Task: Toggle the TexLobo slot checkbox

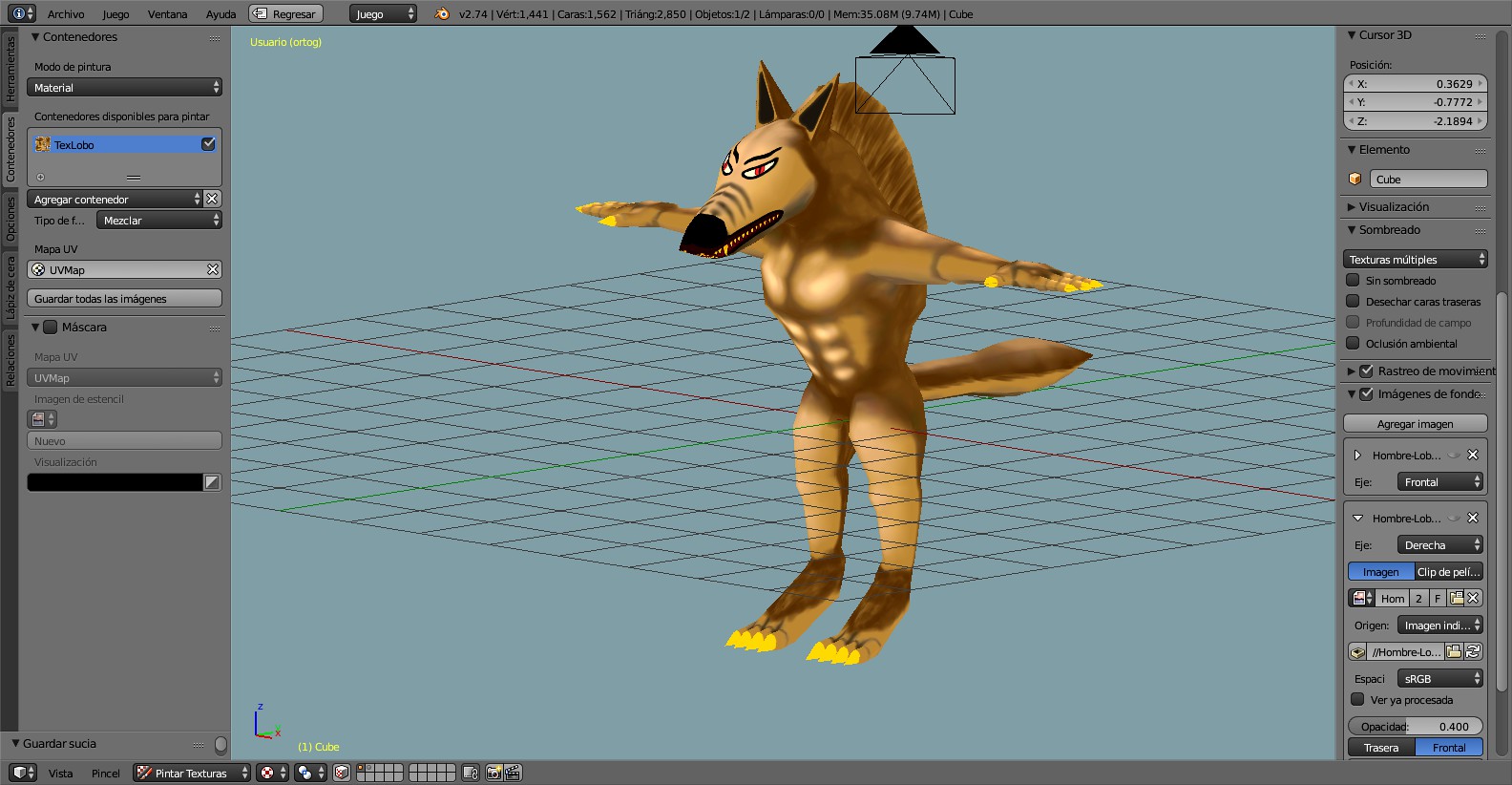Action: click(x=208, y=144)
